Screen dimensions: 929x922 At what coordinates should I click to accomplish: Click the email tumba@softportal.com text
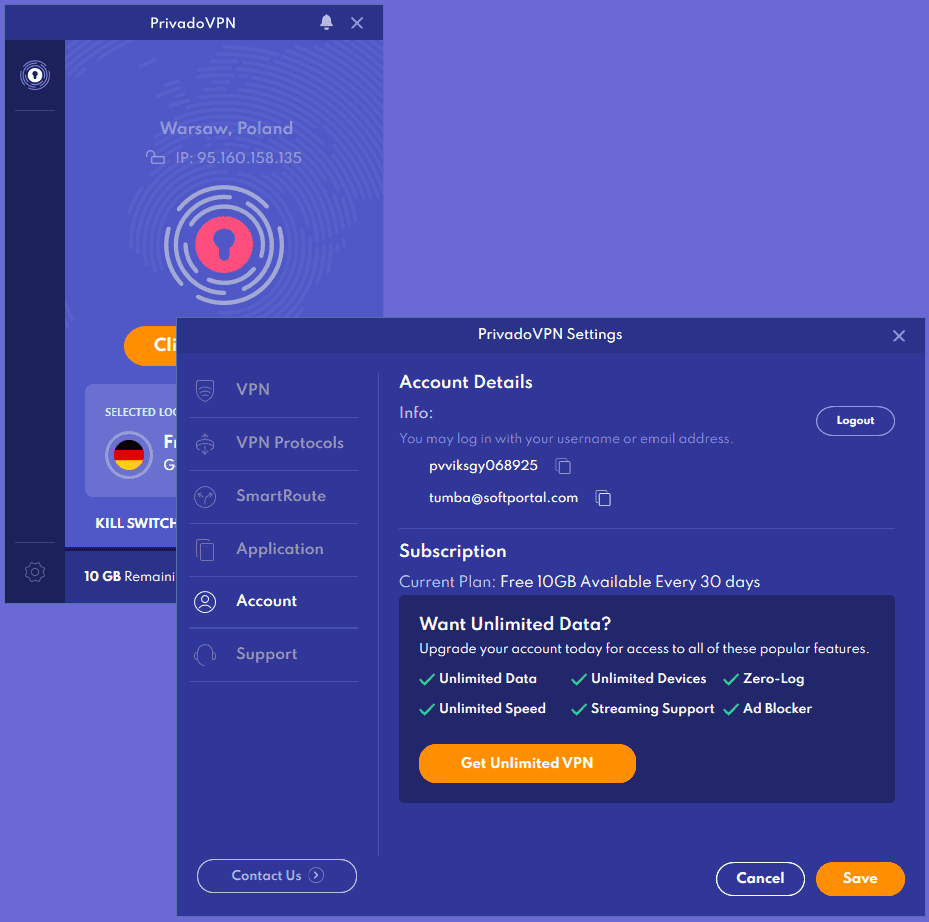point(503,498)
